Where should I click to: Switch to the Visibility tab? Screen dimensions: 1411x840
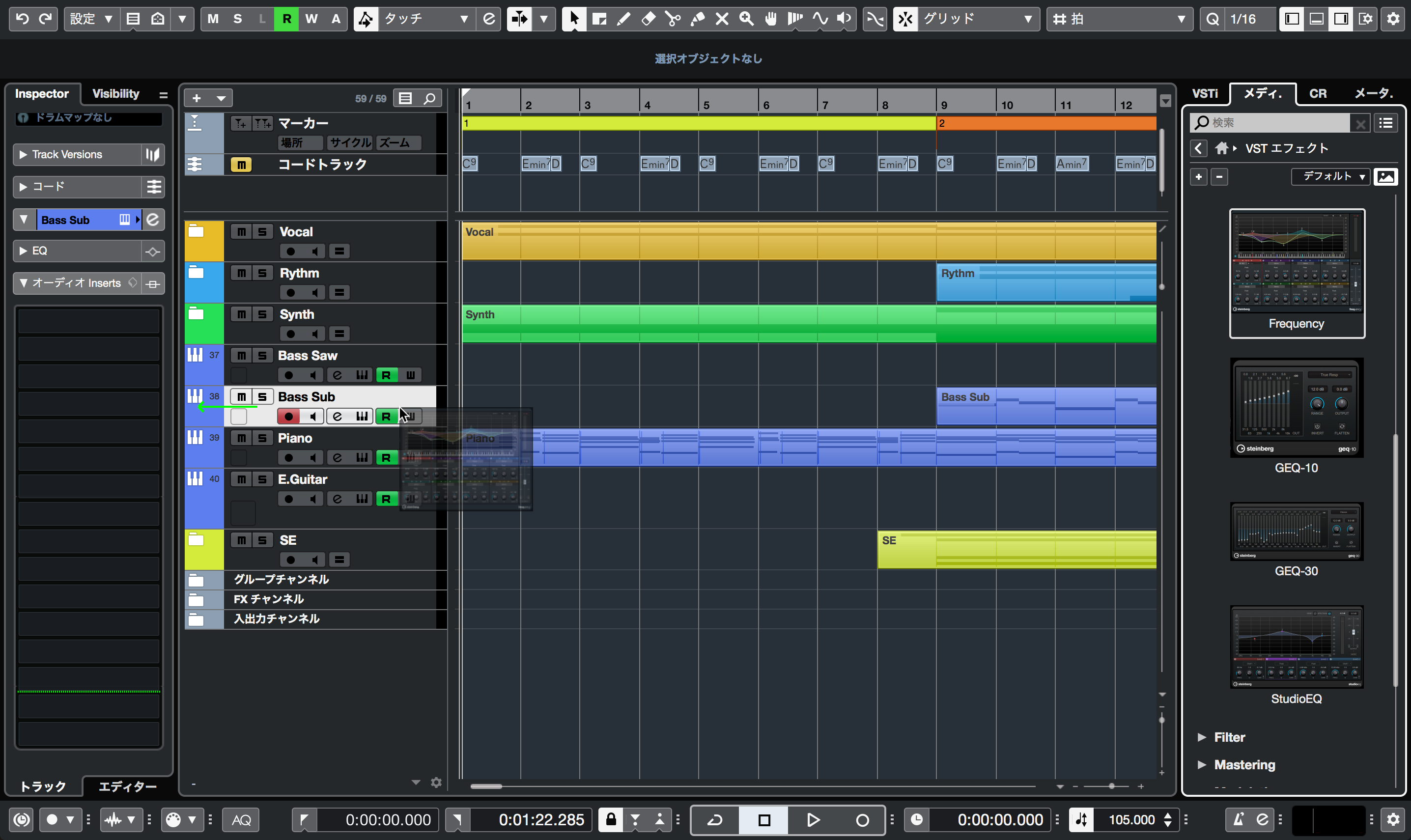[115, 93]
